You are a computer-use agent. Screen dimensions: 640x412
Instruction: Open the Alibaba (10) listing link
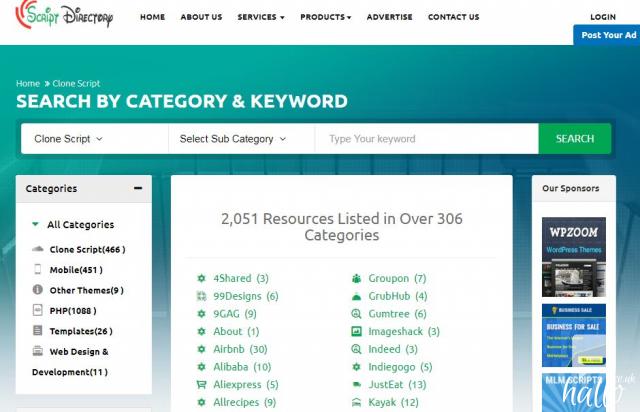coord(242,367)
